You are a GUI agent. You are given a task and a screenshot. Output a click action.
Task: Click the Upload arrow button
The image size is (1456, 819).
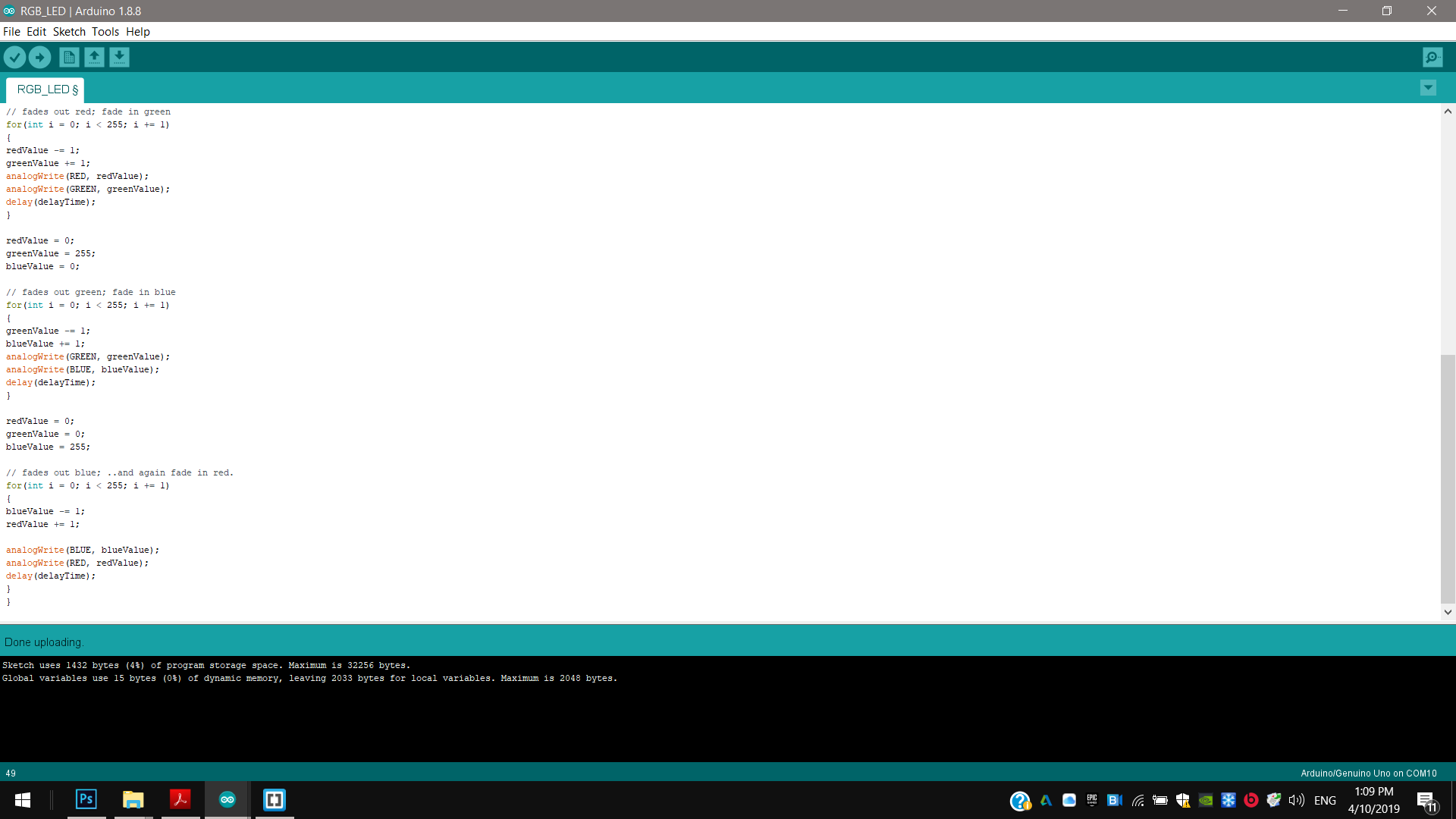click(x=39, y=57)
